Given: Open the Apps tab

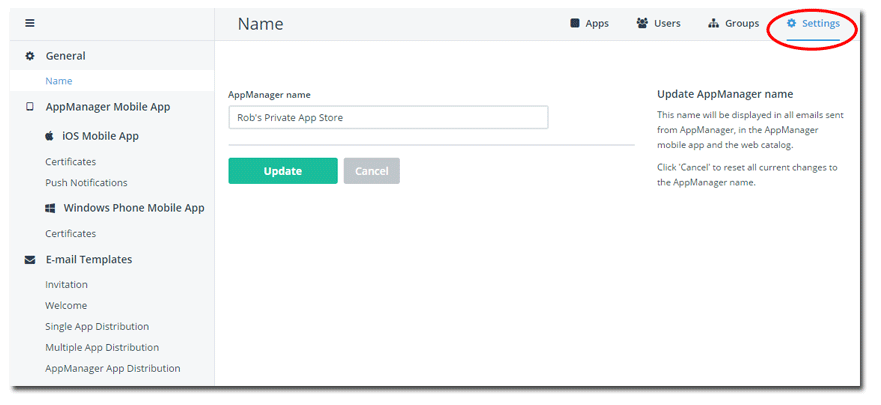Looking at the screenshot, I should tap(589, 24).
